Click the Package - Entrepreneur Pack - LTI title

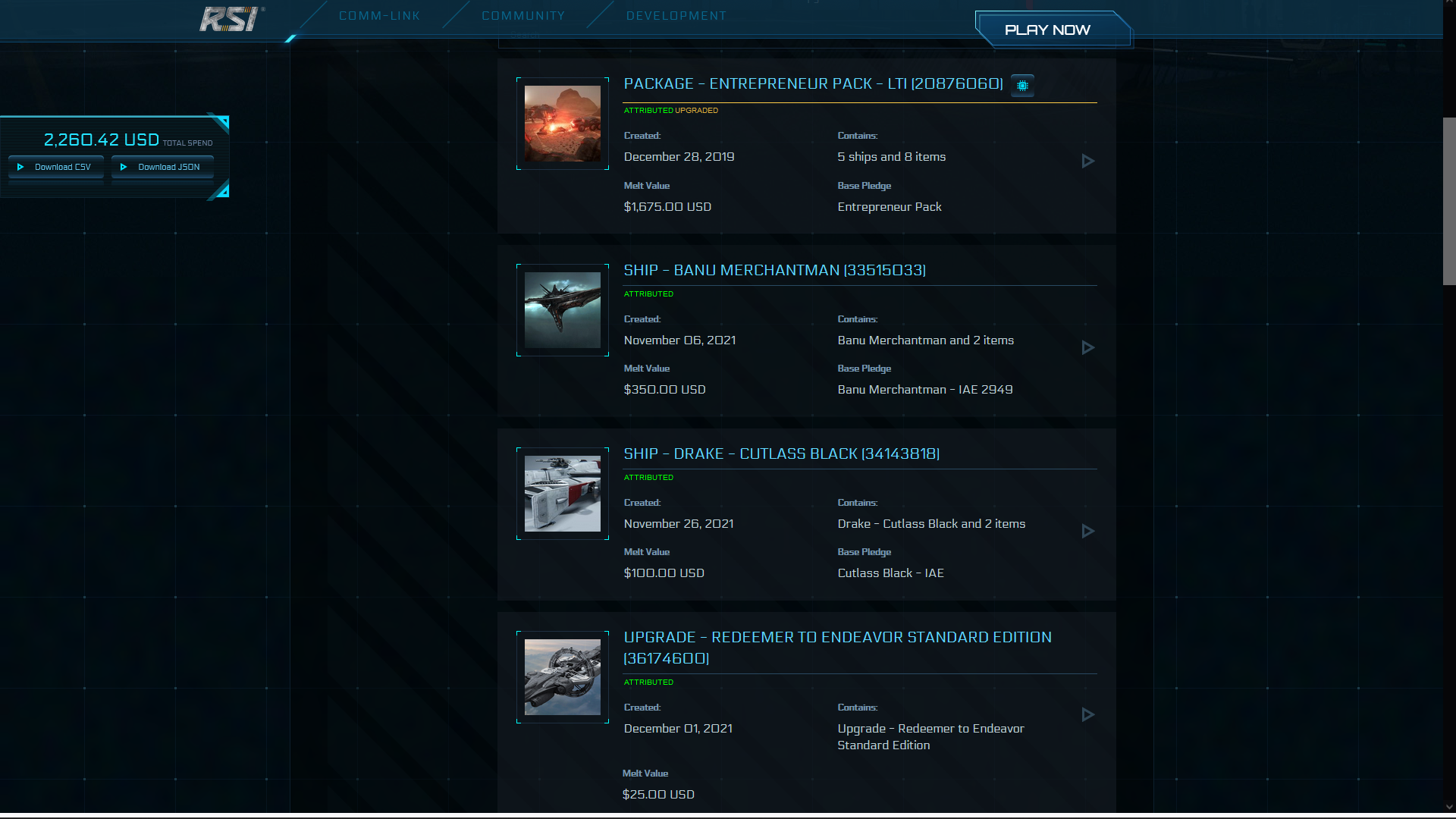(x=813, y=83)
